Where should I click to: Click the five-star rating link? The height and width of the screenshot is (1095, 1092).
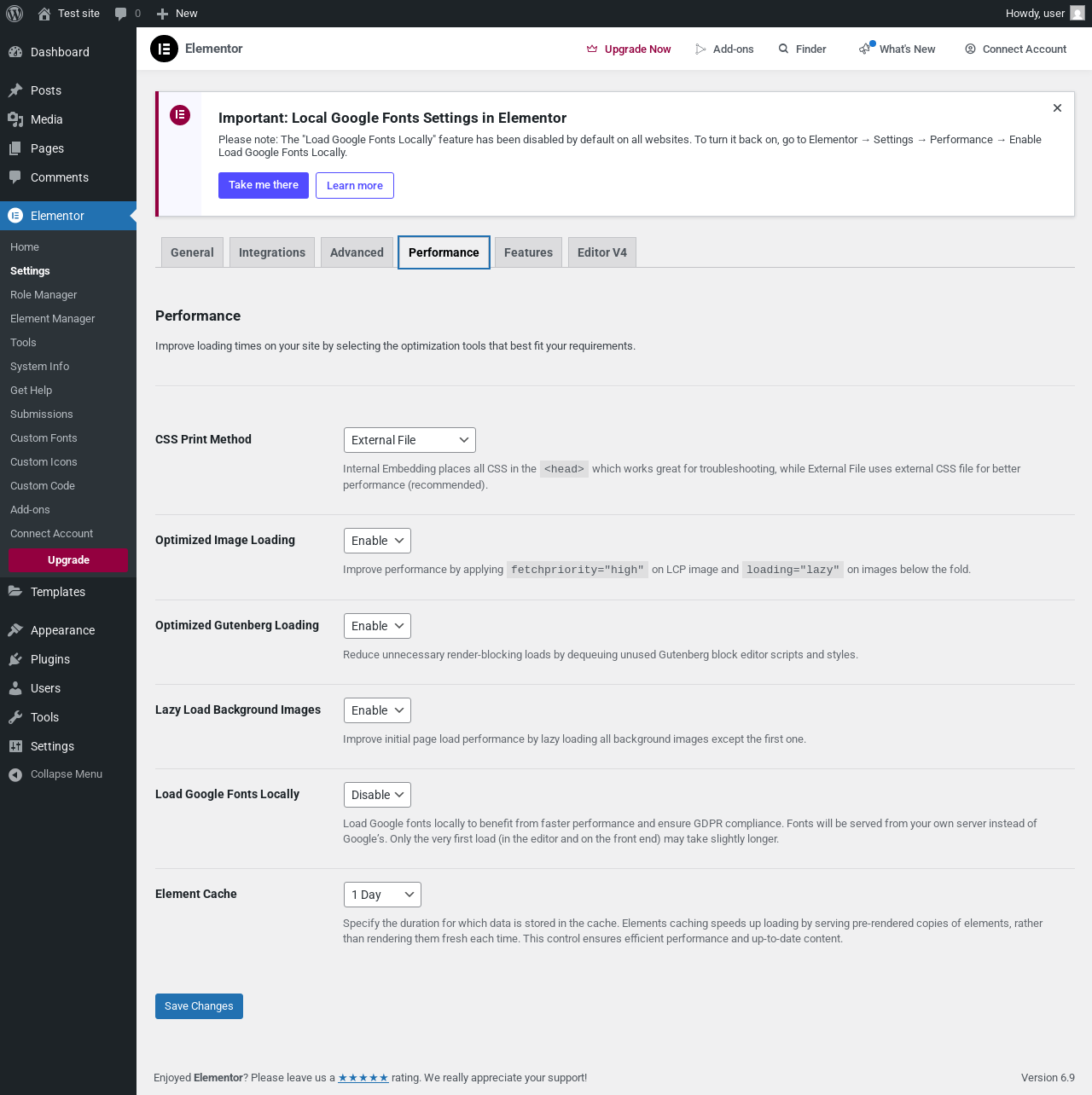click(363, 1078)
